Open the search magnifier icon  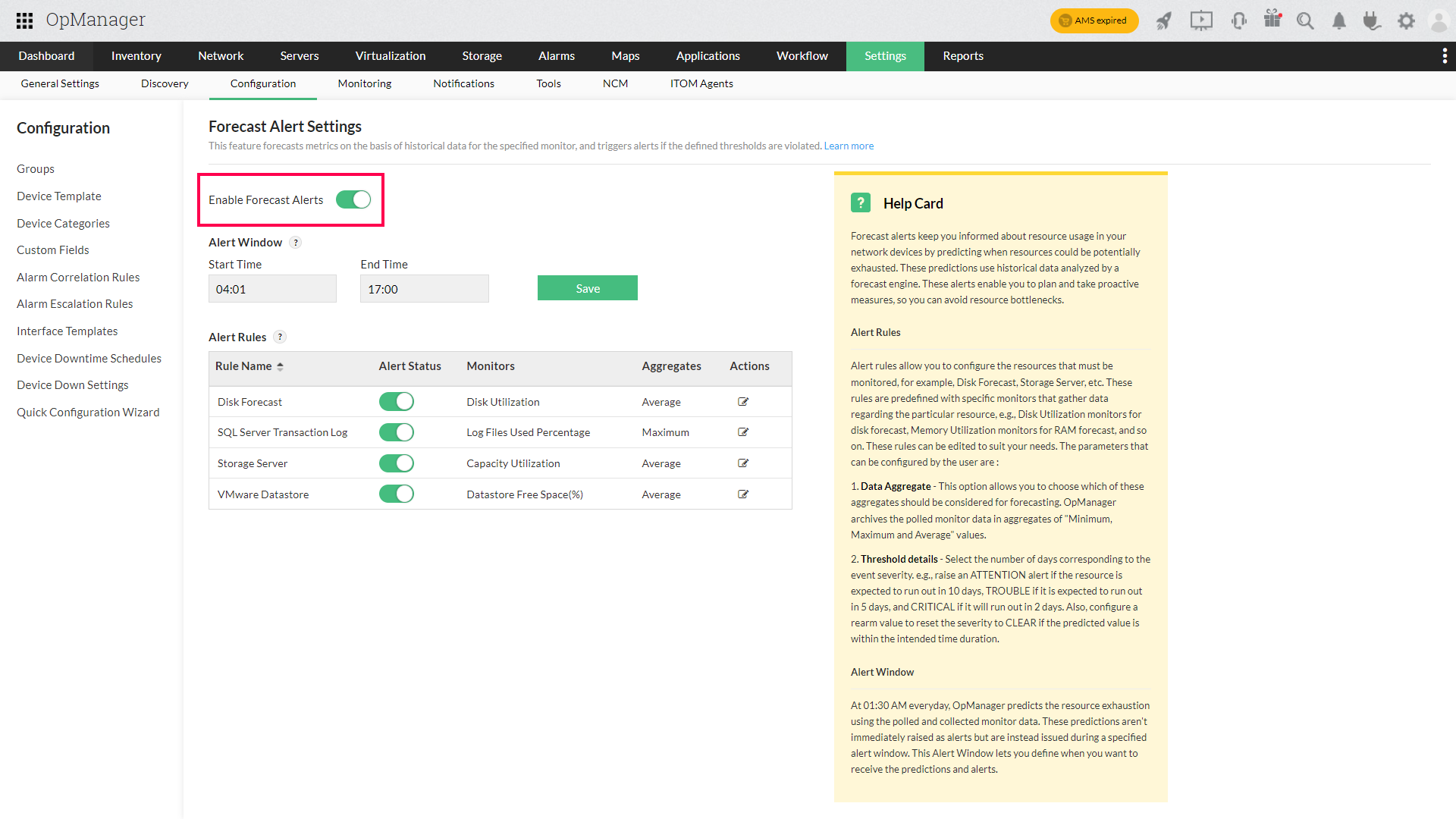(1305, 20)
